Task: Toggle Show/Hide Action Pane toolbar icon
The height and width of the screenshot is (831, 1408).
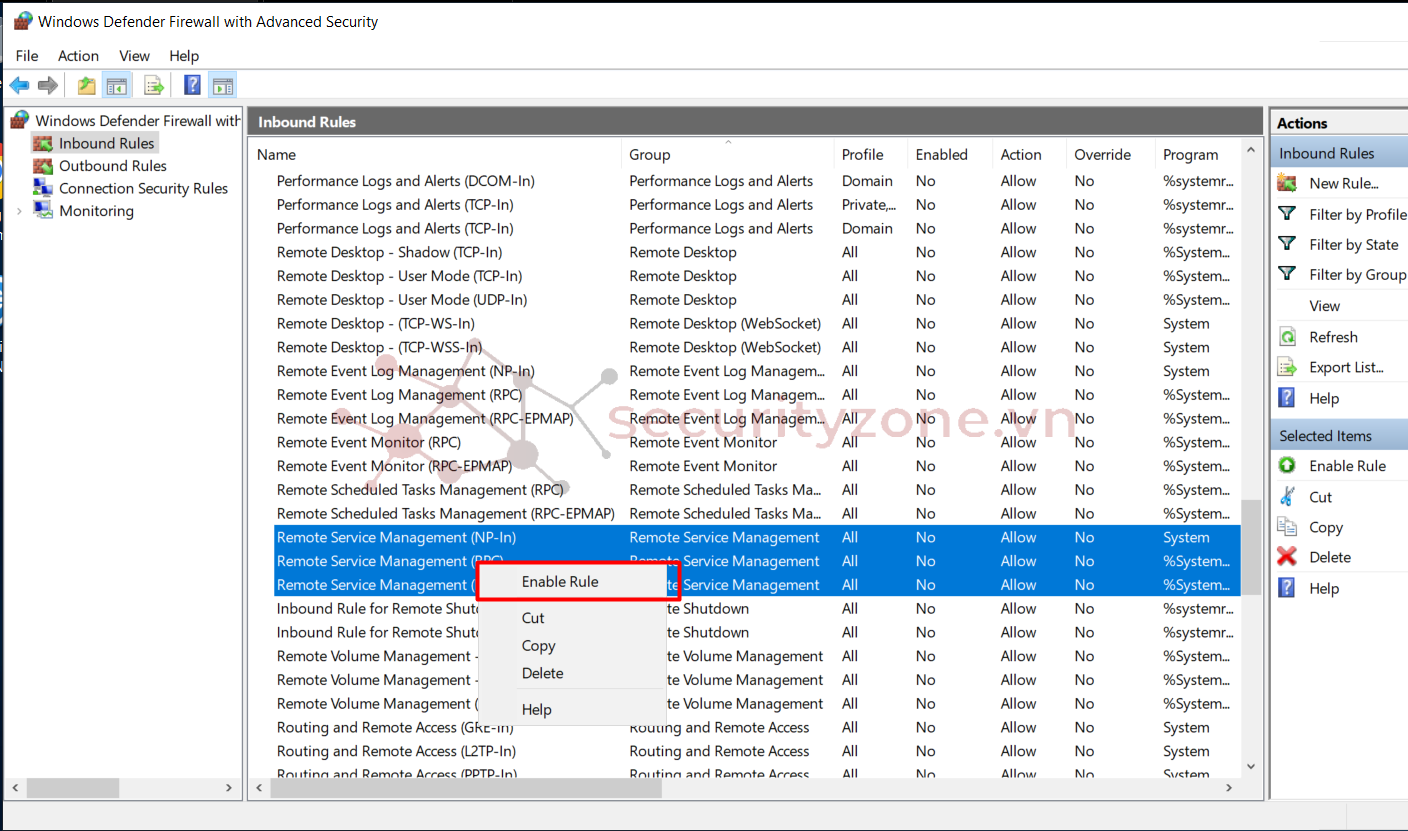Action: tap(222, 86)
